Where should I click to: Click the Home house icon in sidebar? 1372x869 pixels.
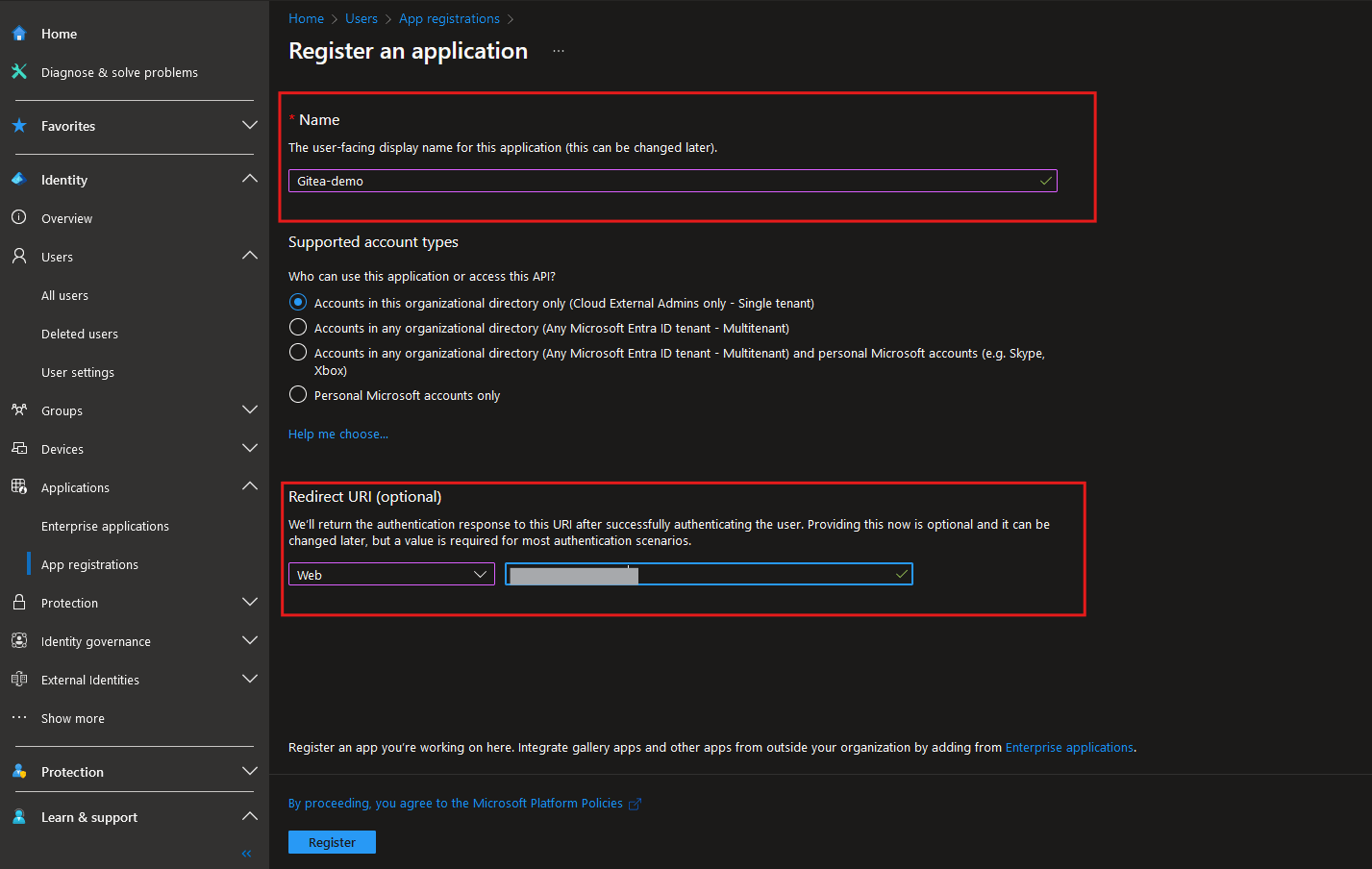click(19, 34)
